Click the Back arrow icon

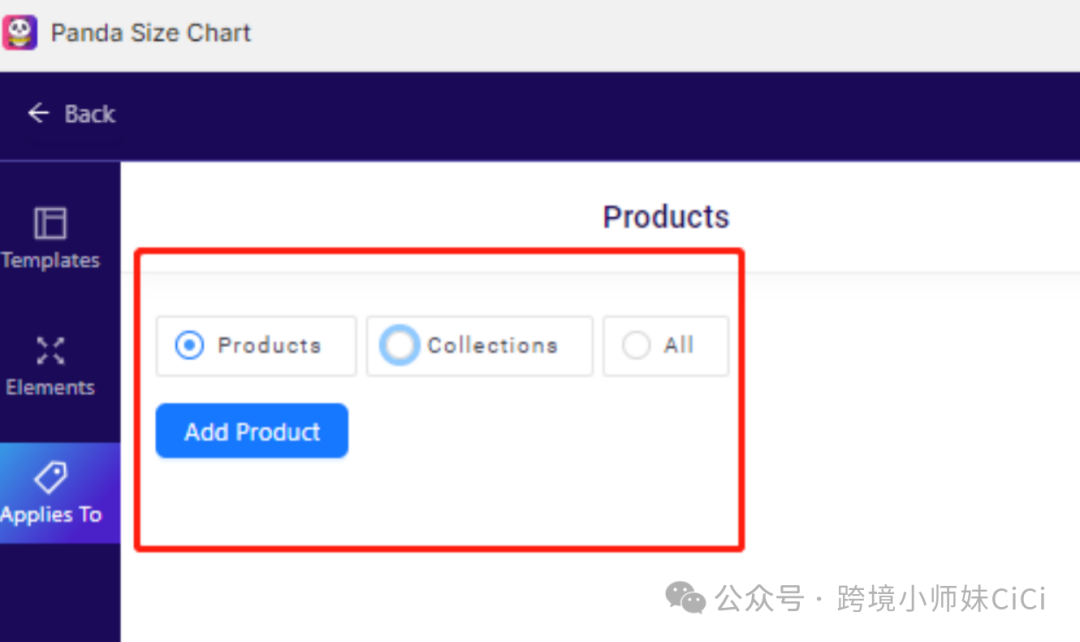39,113
